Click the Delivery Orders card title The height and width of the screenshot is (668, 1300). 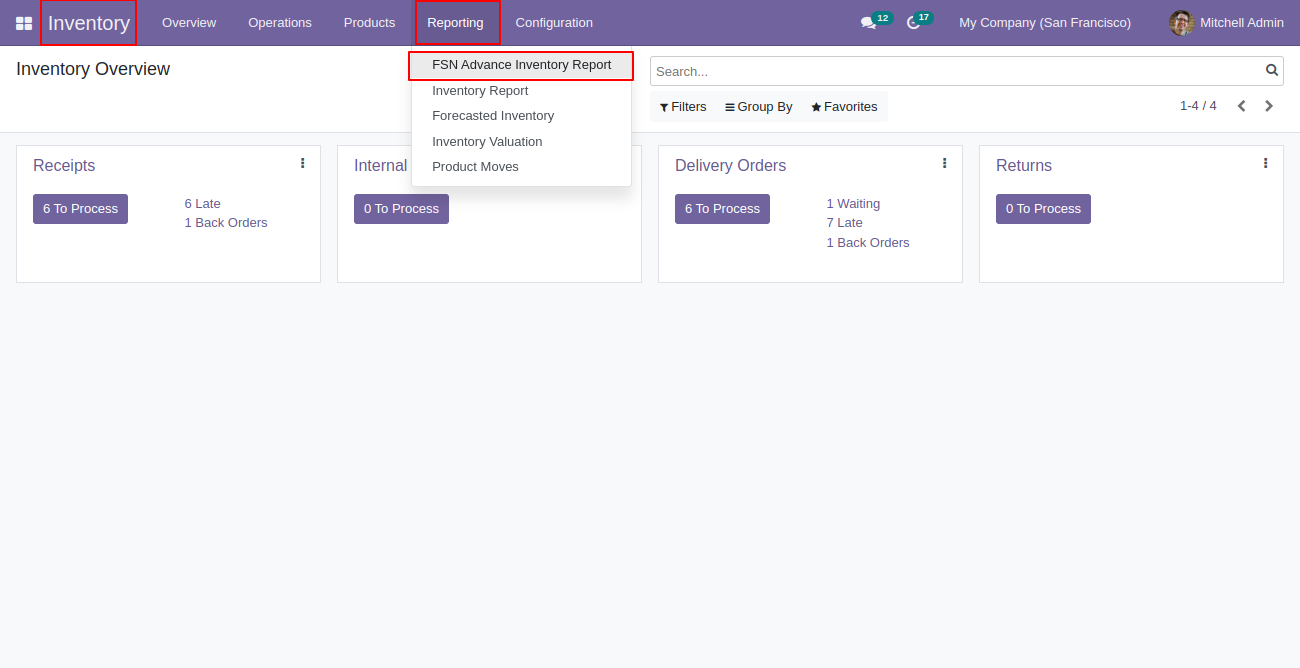pos(730,166)
